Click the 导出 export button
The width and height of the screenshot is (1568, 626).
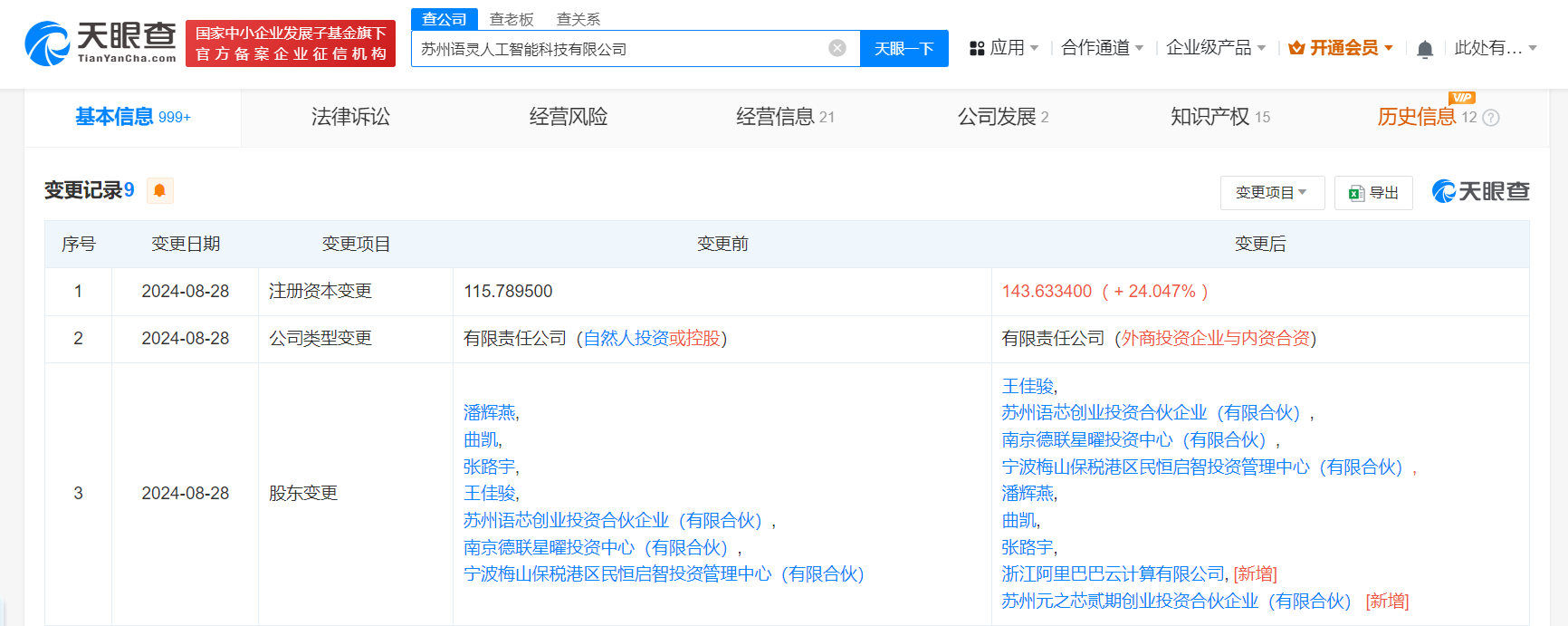click(1373, 193)
